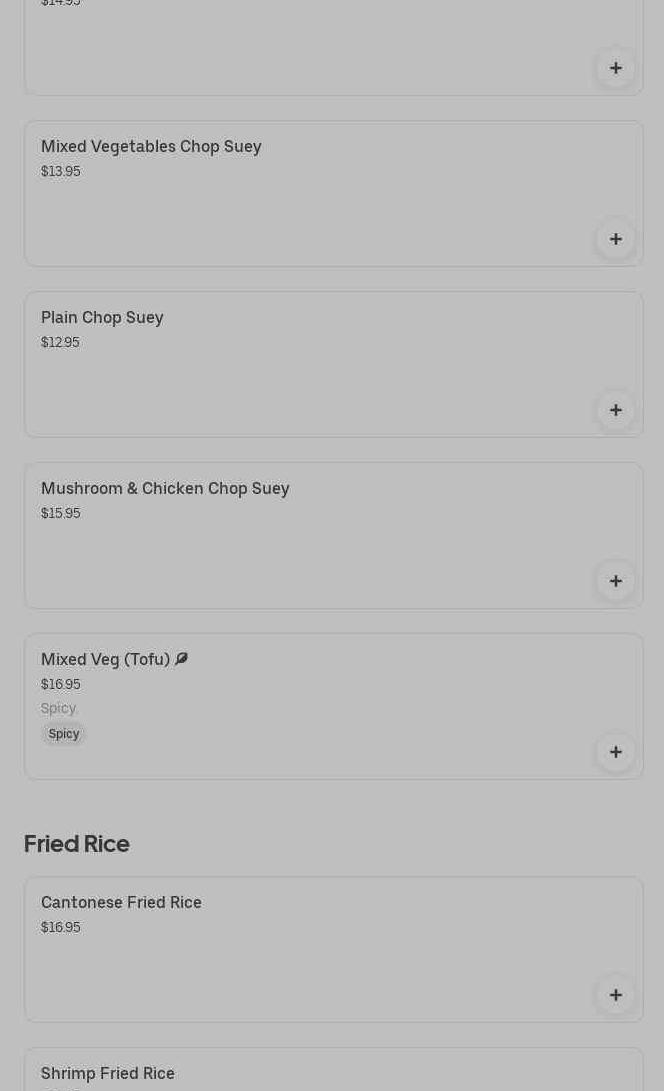This screenshot has width=664, height=1091.
Task: Click the $12.95 price on Plain Chop Suey
Action: (60, 343)
